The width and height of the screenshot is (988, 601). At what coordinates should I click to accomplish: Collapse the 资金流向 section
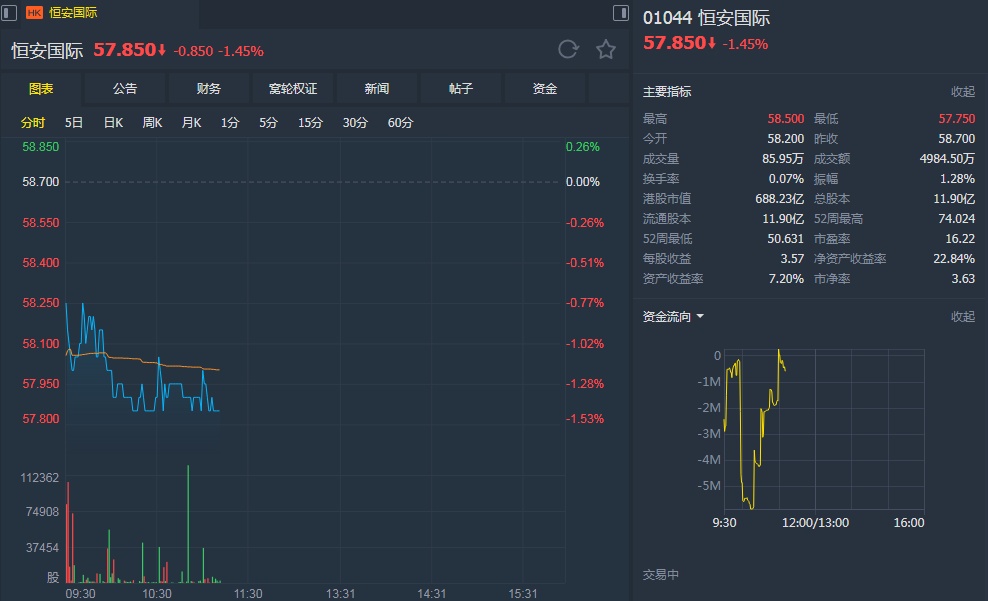pos(962,317)
